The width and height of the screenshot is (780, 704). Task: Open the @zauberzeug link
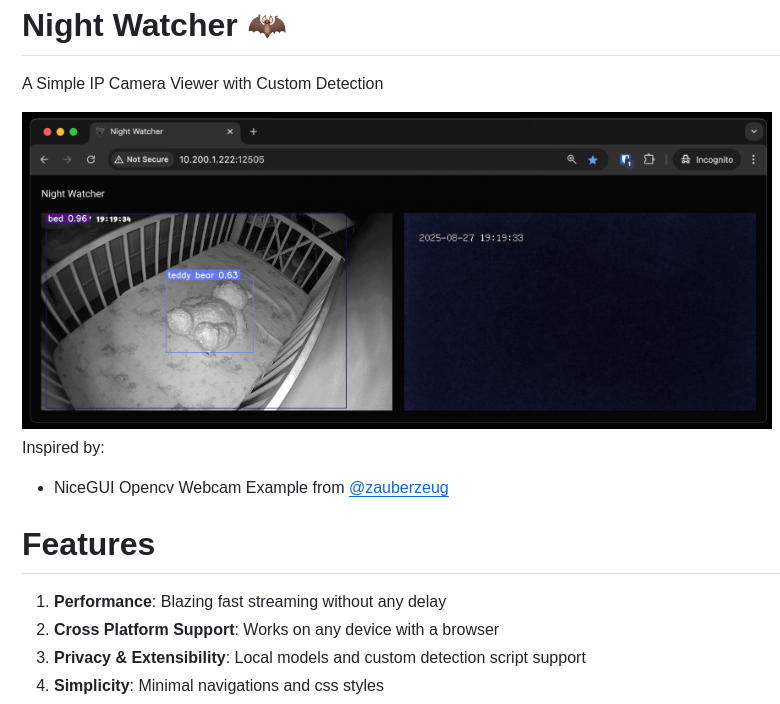[x=398, y=488]
